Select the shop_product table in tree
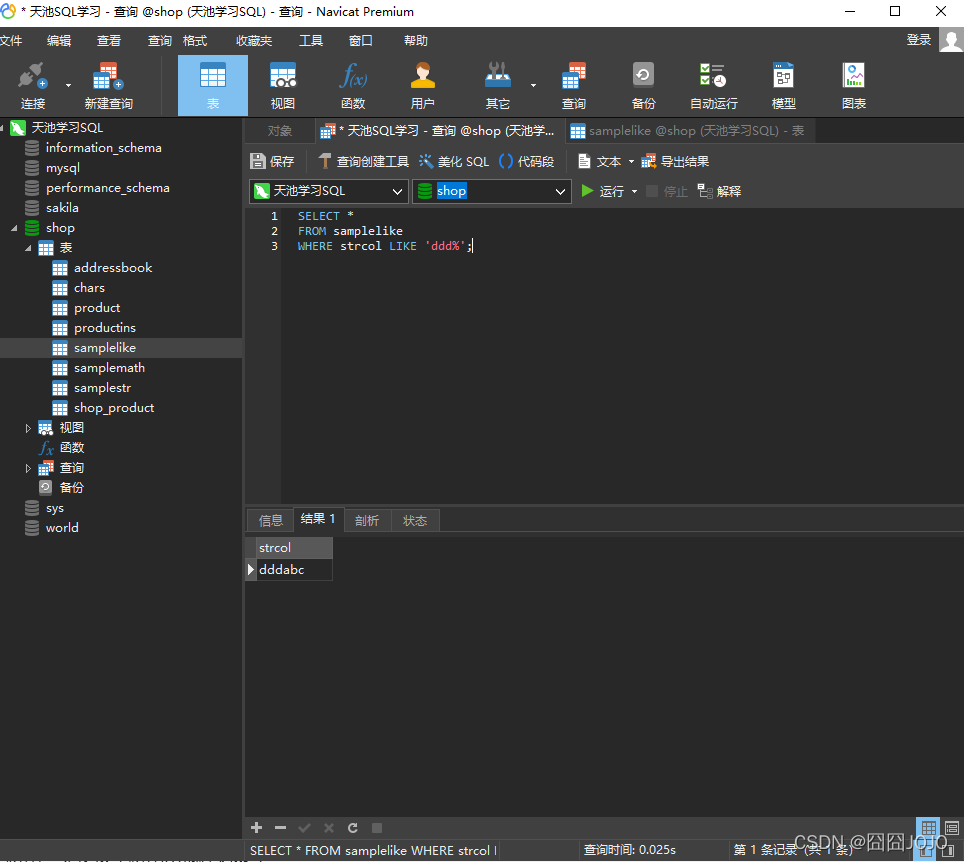The image size is (964, 862). (x=114, y=408)
